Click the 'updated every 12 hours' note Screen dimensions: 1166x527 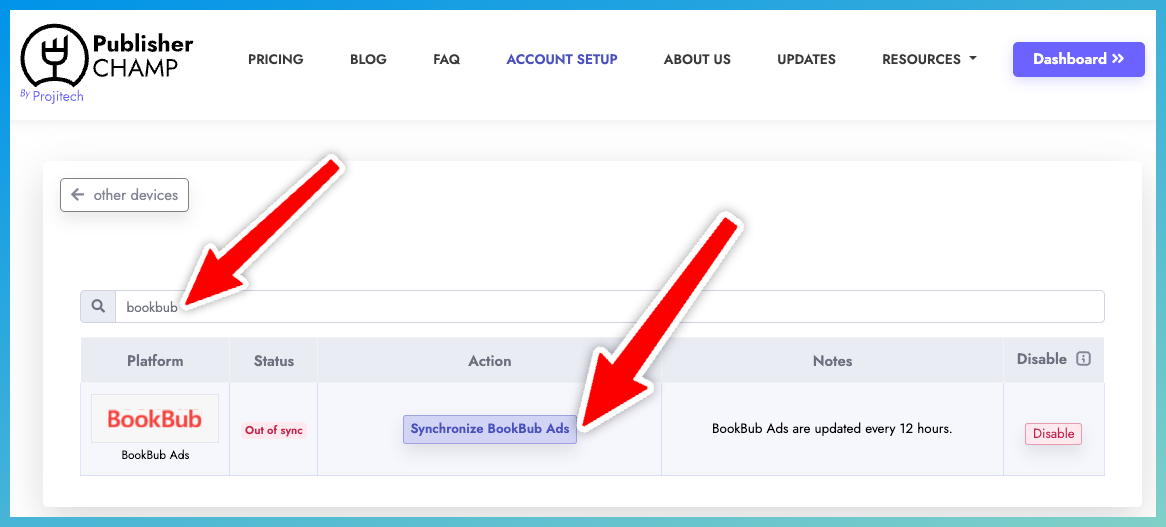point(832,429)
